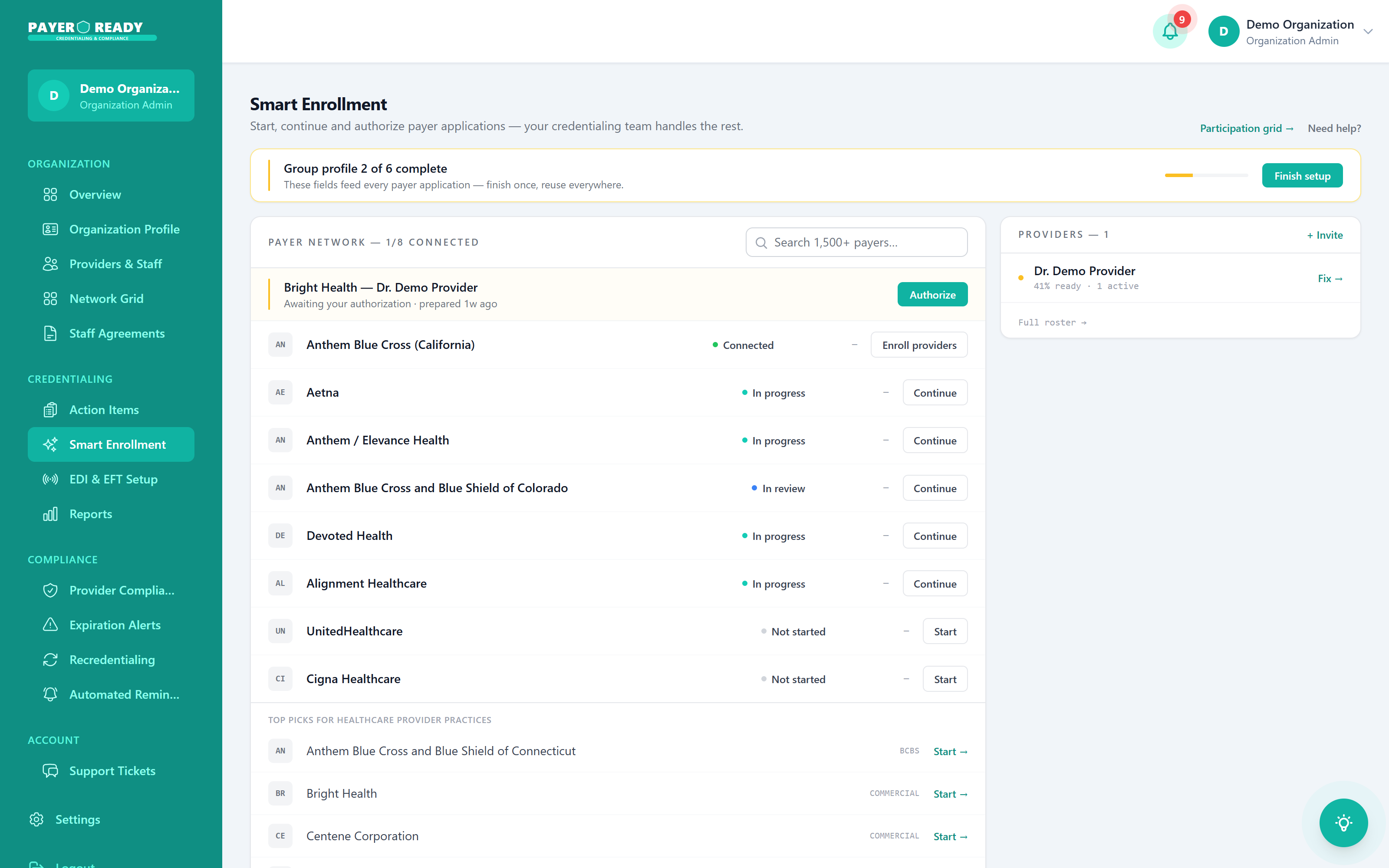Continue the Aetna application
The width and height of the screenshot is (1389, 868).
[x=935, y=393]
